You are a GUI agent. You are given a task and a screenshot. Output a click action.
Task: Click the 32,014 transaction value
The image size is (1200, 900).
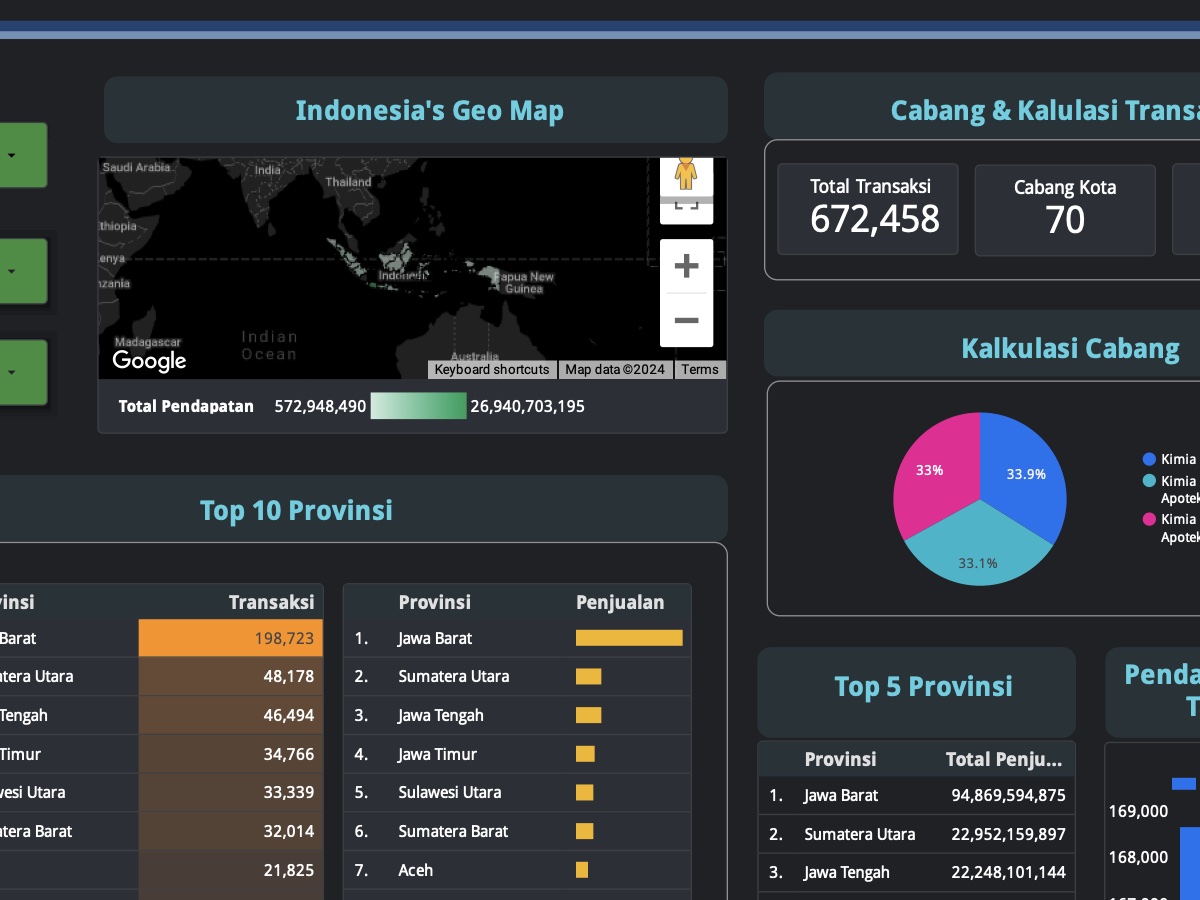pos(288,831)
